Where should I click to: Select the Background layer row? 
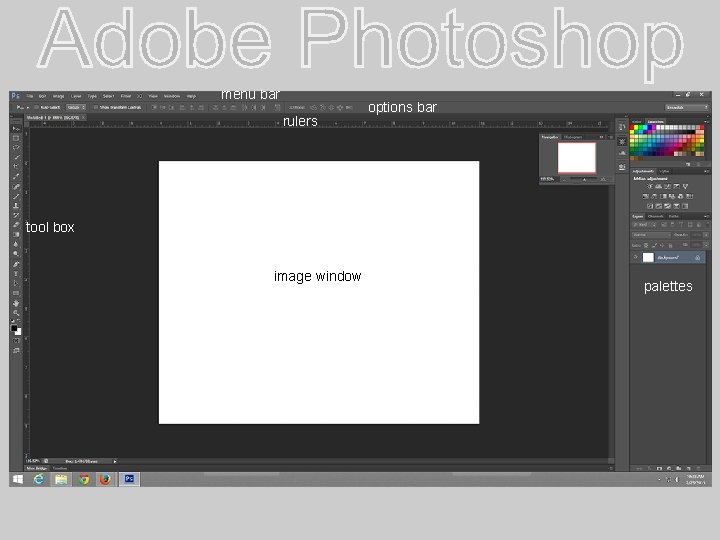tap(669, 258)
